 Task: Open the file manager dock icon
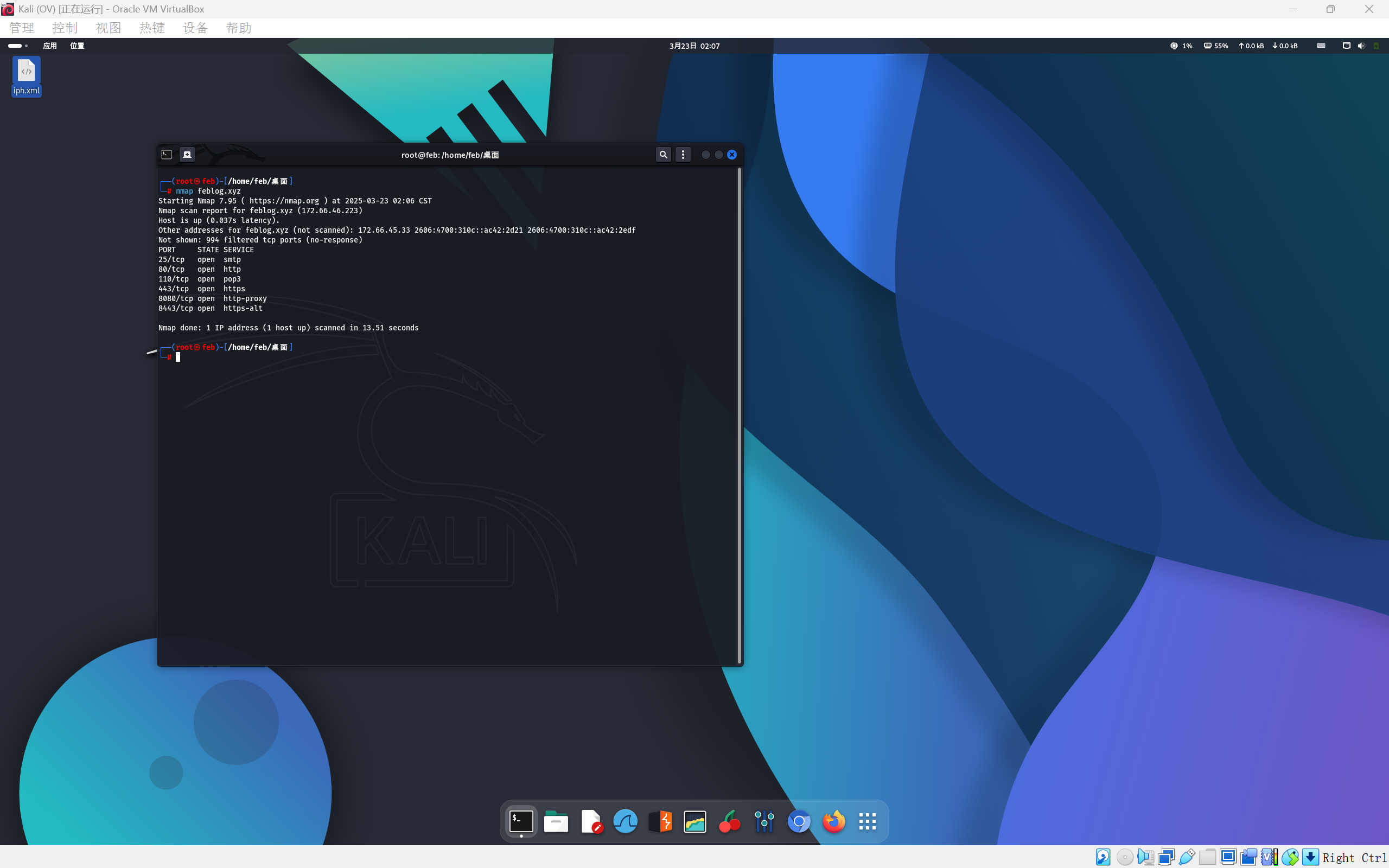tap(556, 821)
